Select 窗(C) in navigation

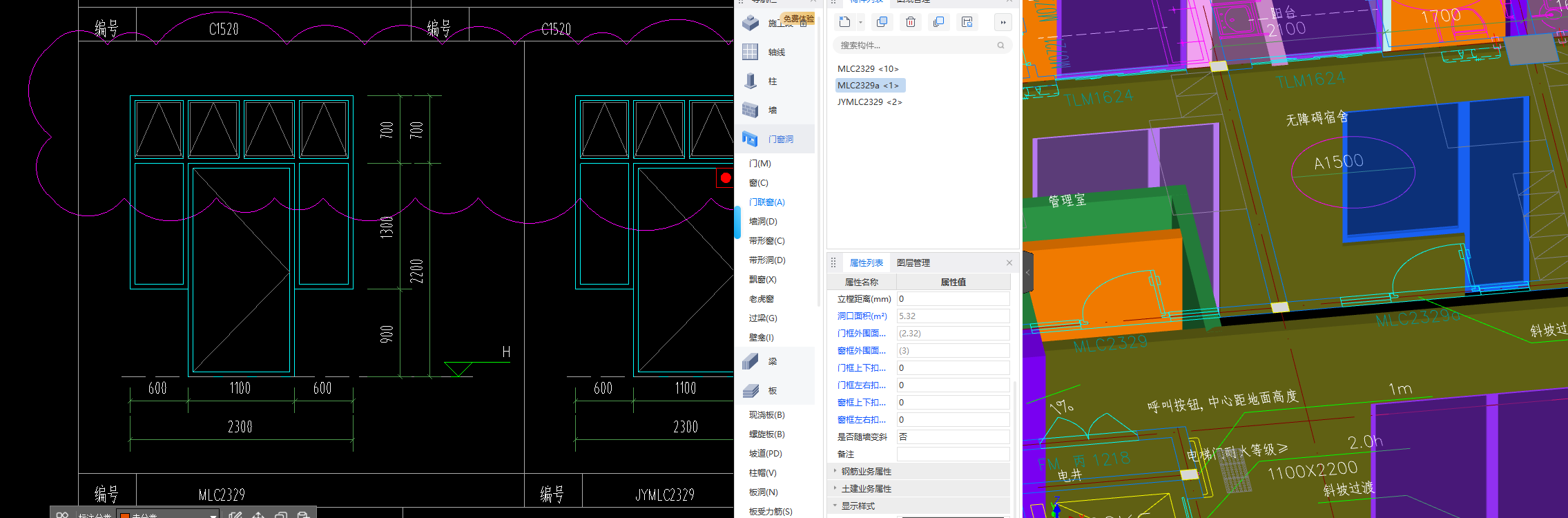tap(759, 183)
